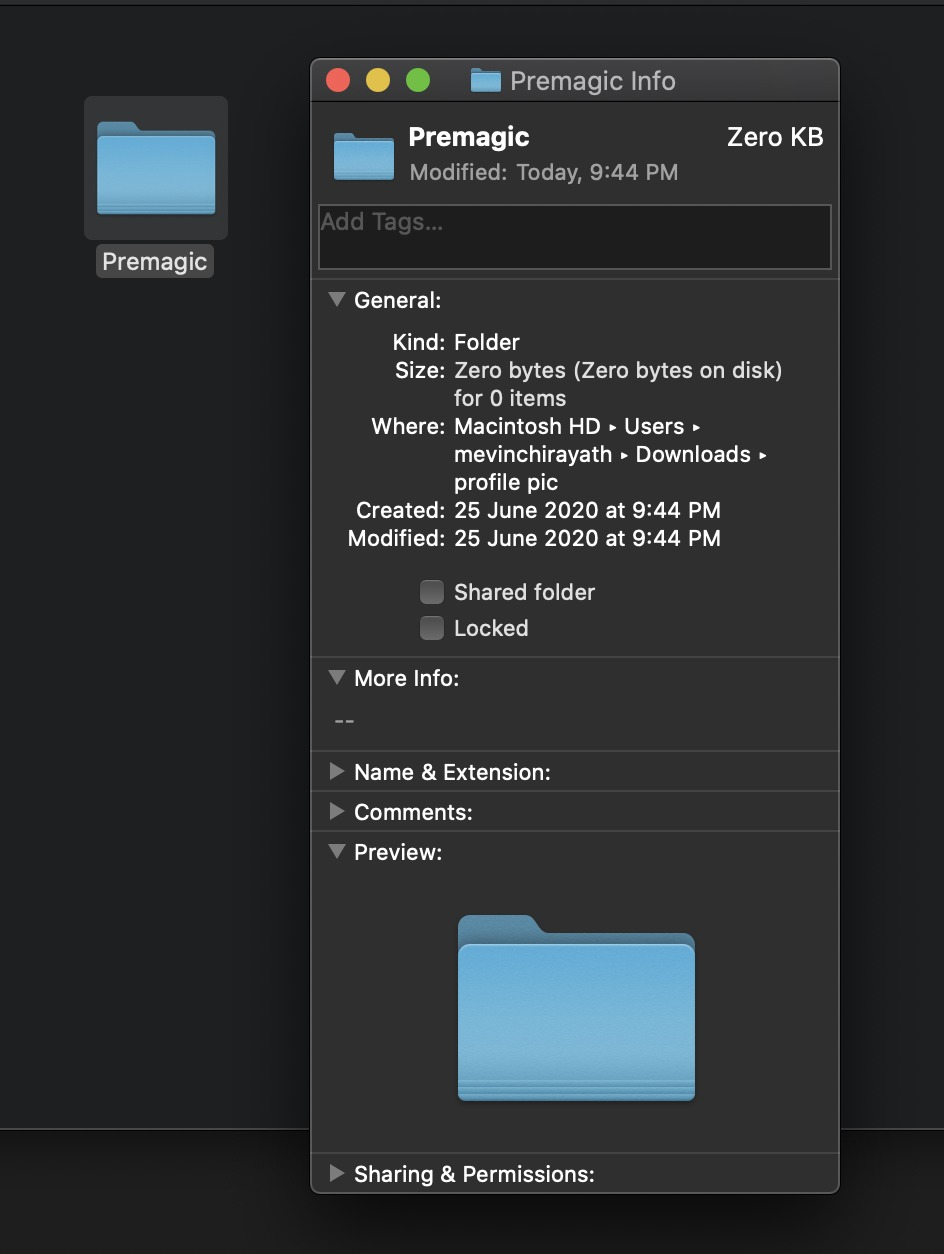Select the Premagic folder icon on desktop
This screenshot has height=1254, width=944.
click(x=156, y=167)
